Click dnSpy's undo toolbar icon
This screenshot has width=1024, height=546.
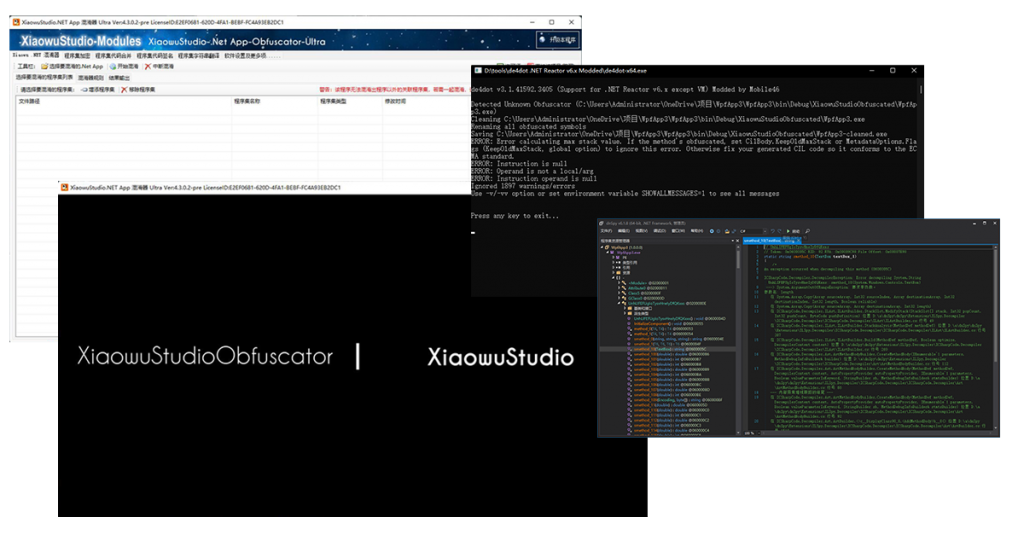(x=773, y=231)
